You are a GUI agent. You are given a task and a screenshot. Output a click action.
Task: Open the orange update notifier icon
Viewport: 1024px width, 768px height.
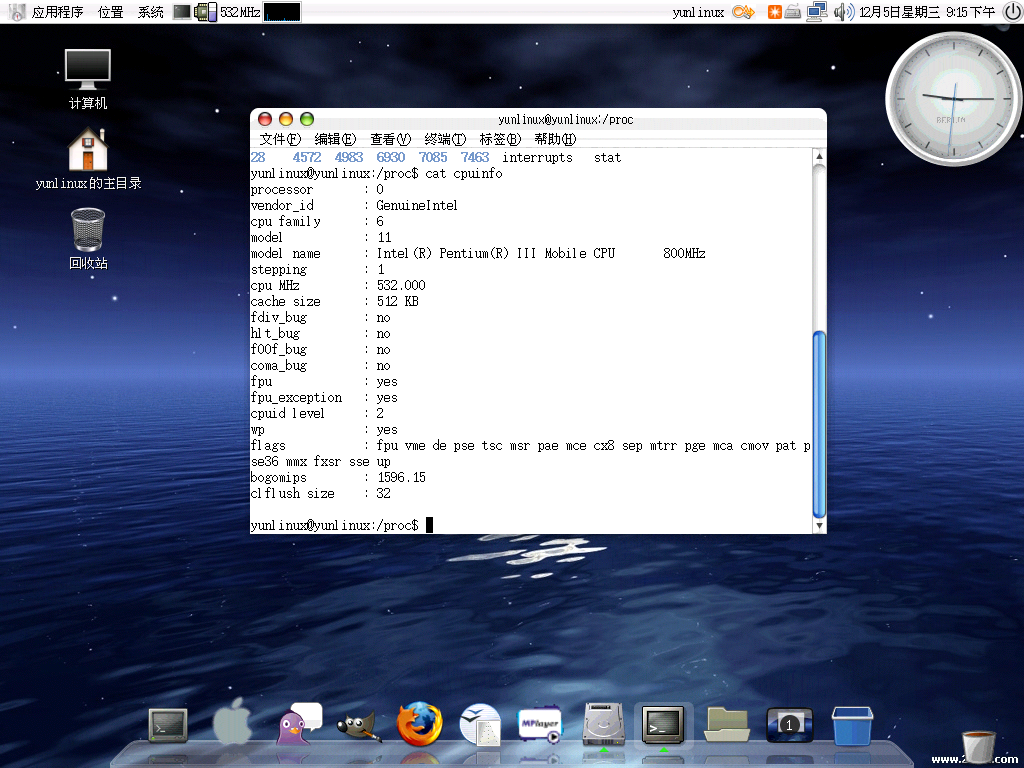click(775, 12)
